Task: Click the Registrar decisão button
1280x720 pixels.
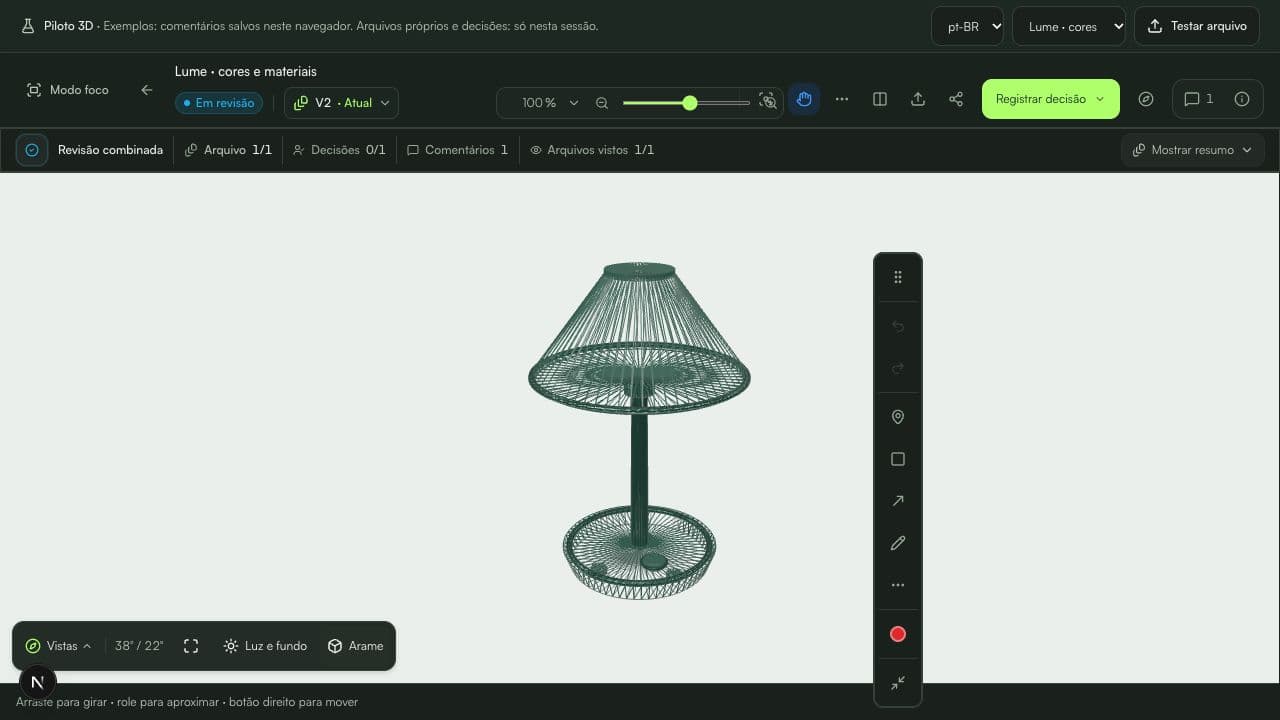Action: tap(1051, 99)
